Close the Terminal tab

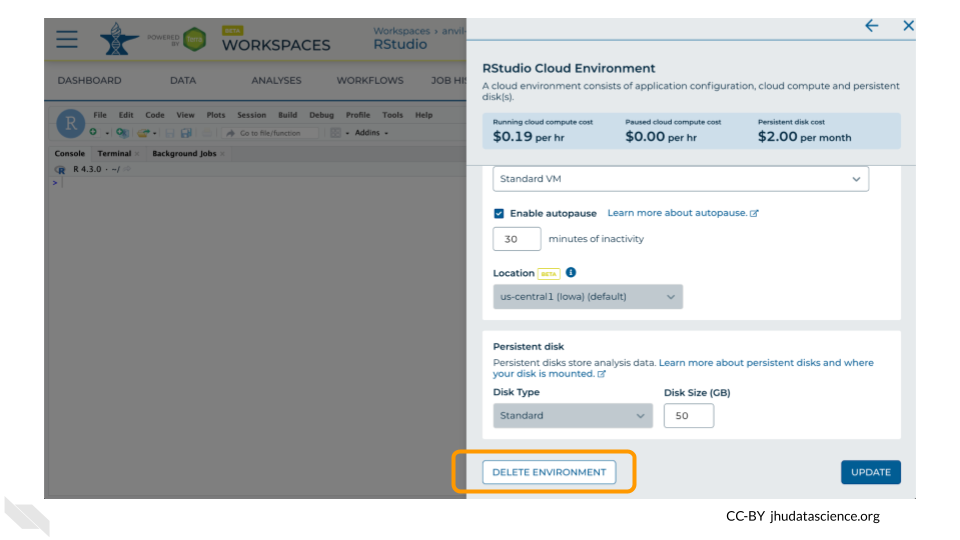tap(137, 154)
